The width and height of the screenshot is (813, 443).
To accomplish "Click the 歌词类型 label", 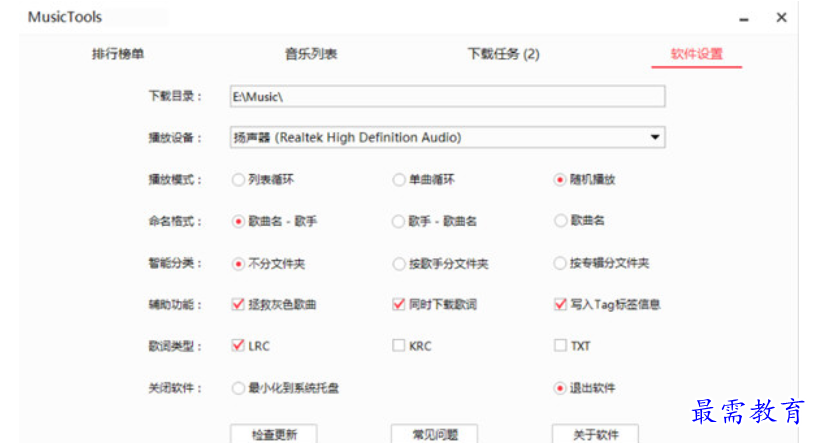I will point(175,346).
